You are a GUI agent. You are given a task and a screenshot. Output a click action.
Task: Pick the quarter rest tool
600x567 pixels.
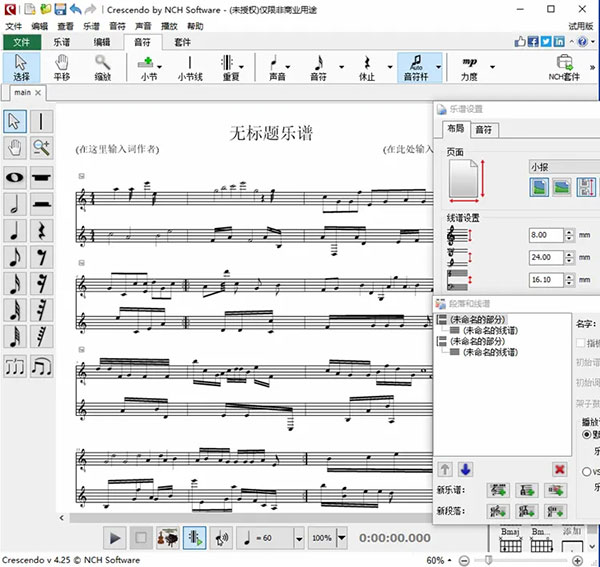coord(42,230)
